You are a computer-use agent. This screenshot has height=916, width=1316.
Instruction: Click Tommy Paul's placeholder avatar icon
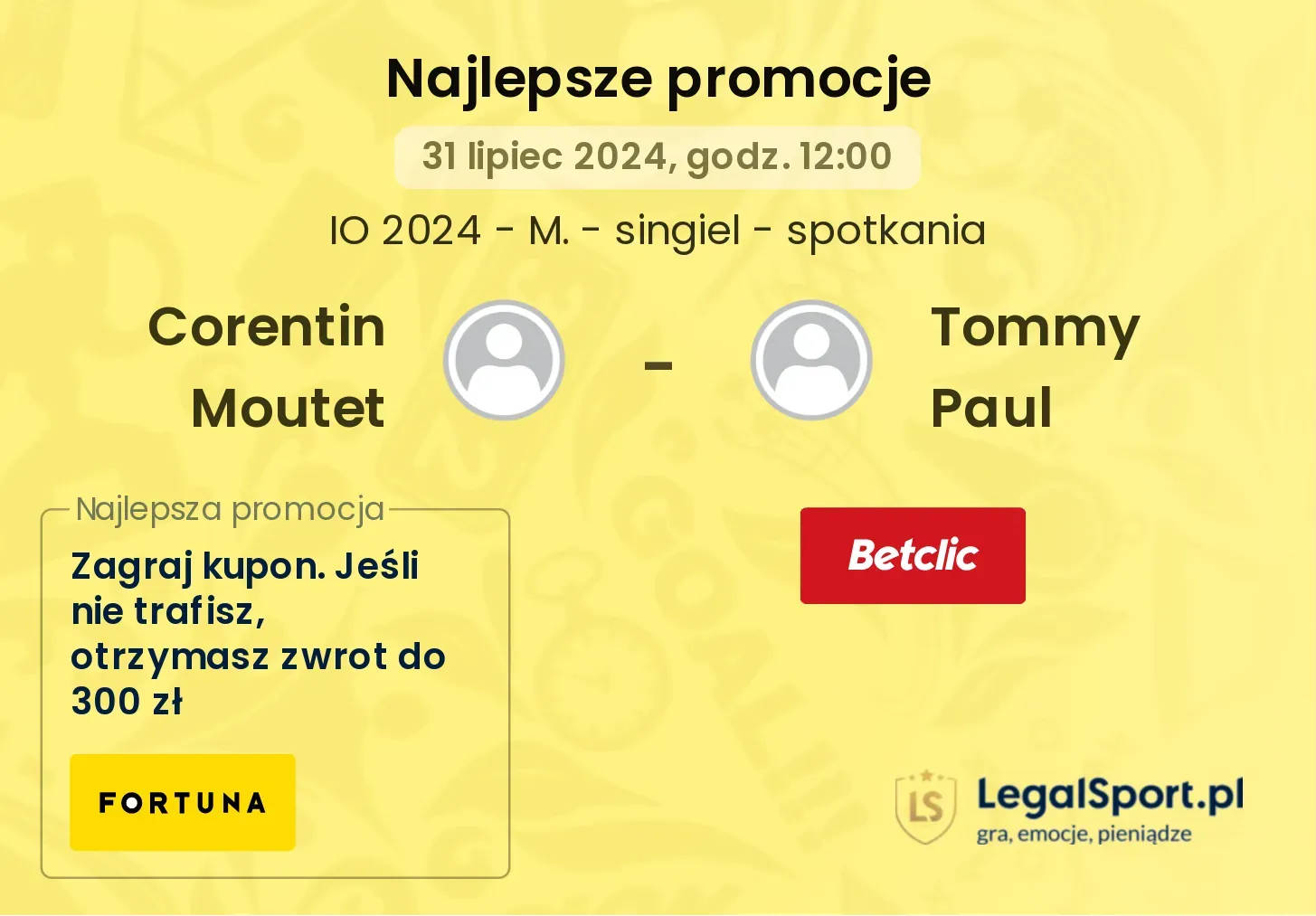click(x=811, y=360)
